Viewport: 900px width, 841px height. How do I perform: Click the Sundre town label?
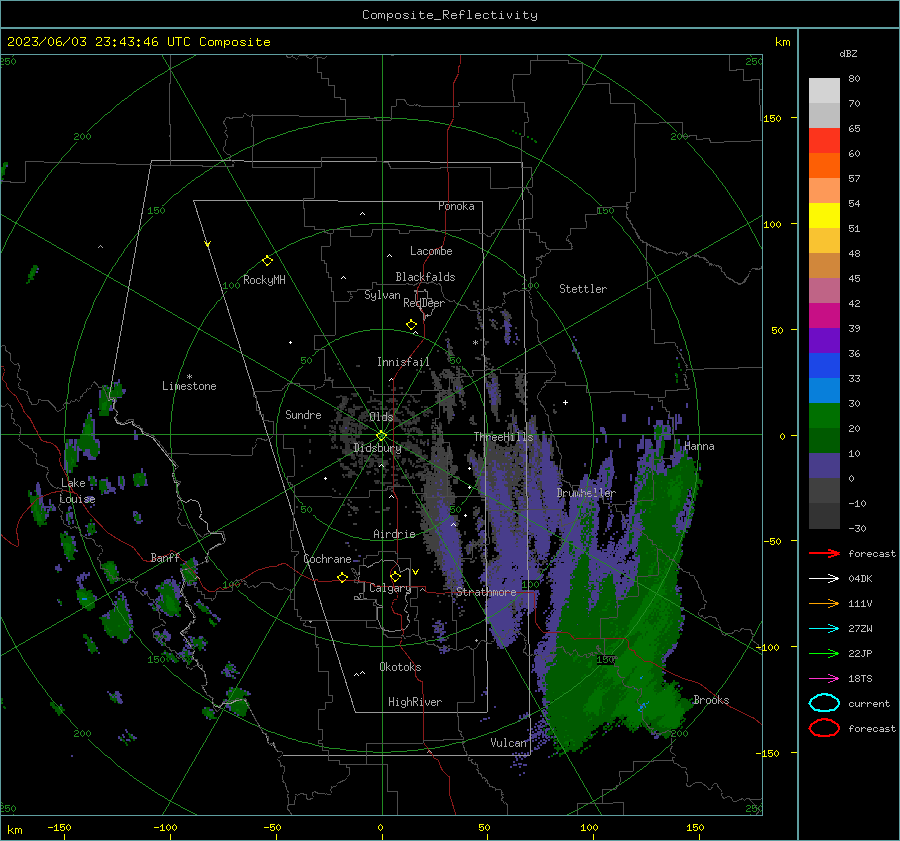tap(303, 414)
